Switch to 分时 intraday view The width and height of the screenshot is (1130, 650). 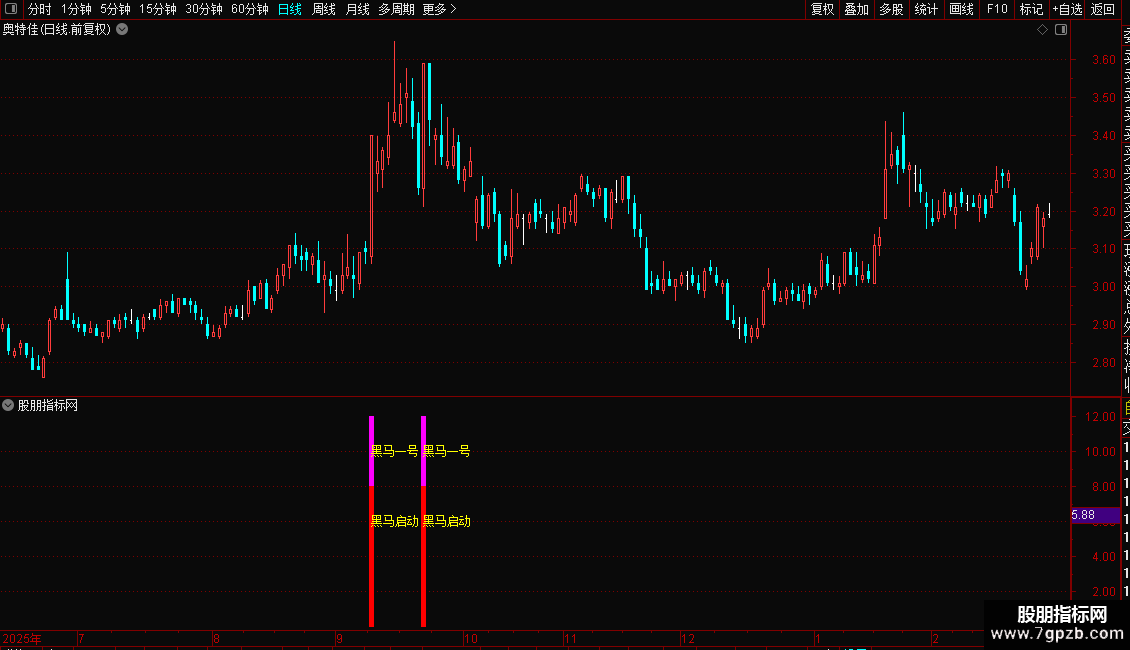tap(40, 9)
